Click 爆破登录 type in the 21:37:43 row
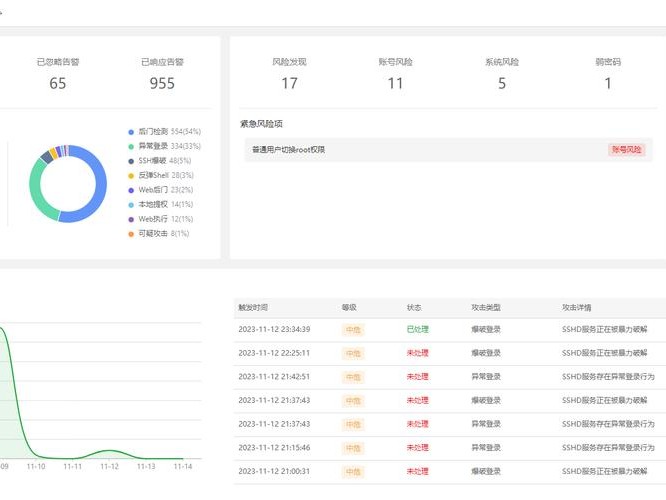This screenshot has width=666, height=500. [x=486, y=401]
